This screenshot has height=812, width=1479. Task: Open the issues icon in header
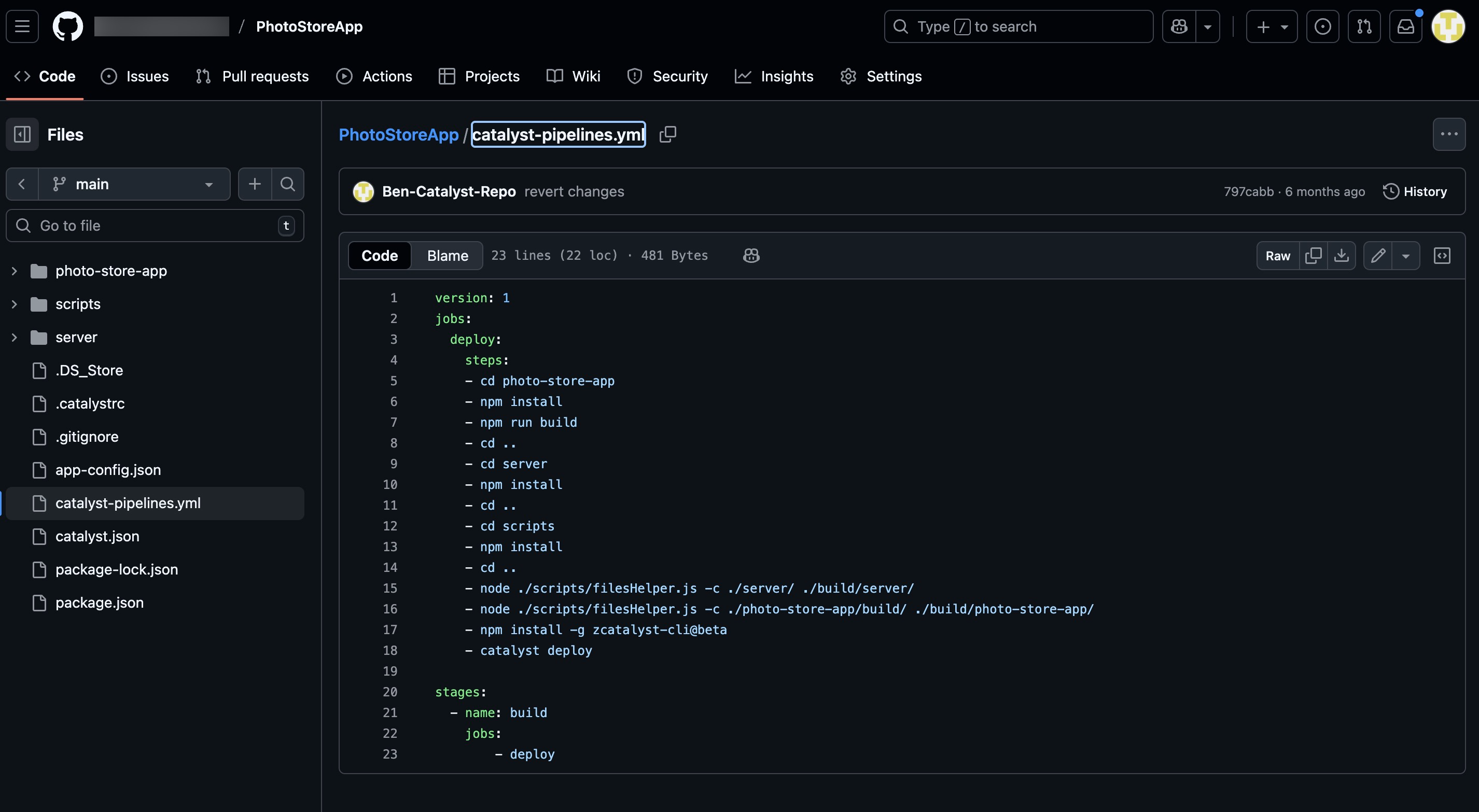pos(1323,26)
